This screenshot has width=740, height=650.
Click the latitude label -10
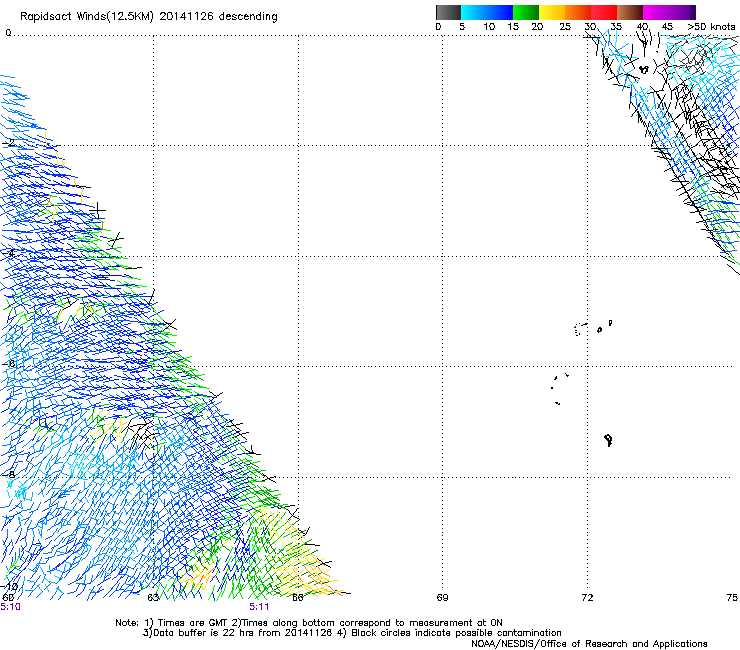(x=10, y=586)
